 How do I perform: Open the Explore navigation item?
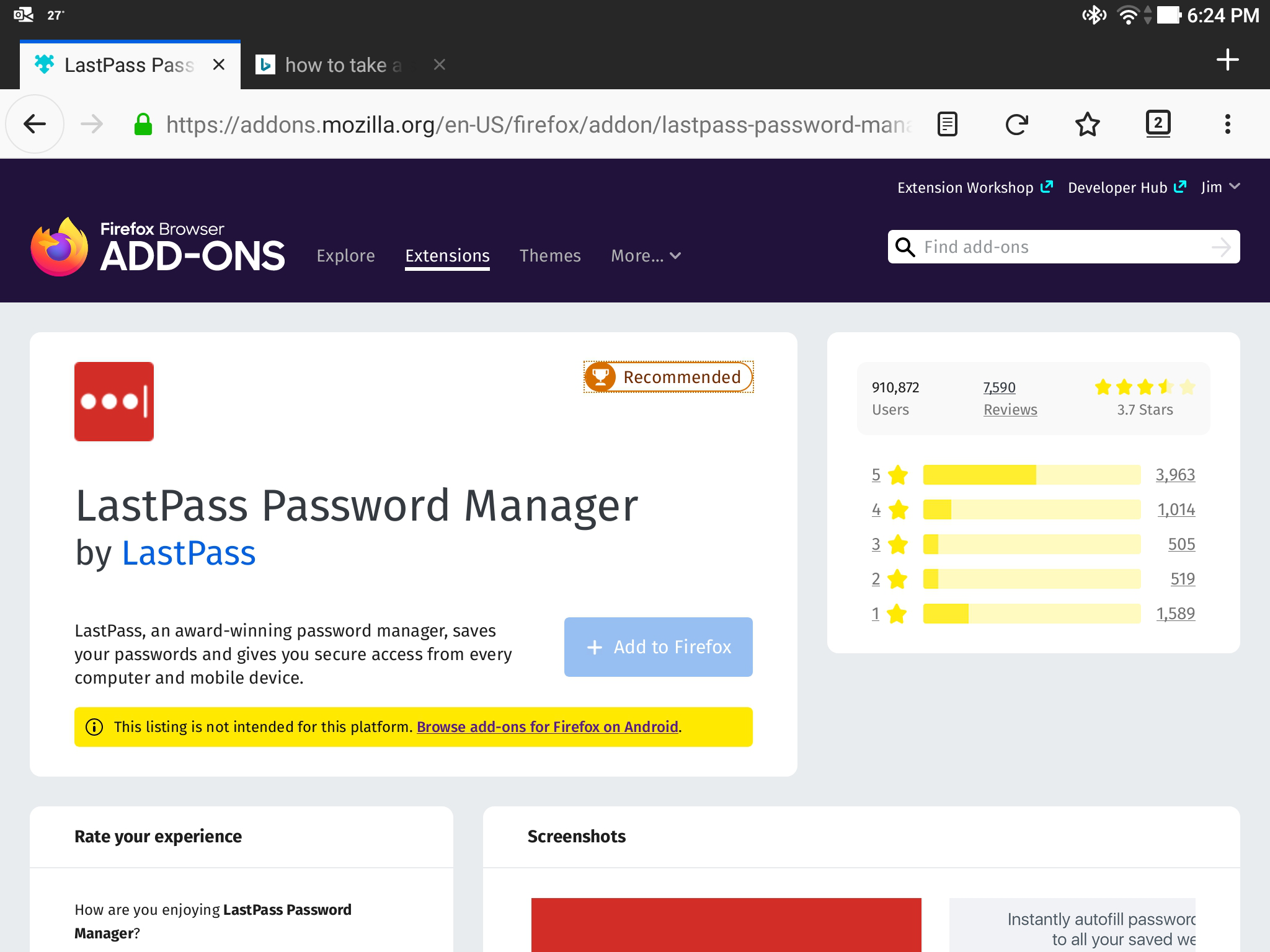point(345,255)
